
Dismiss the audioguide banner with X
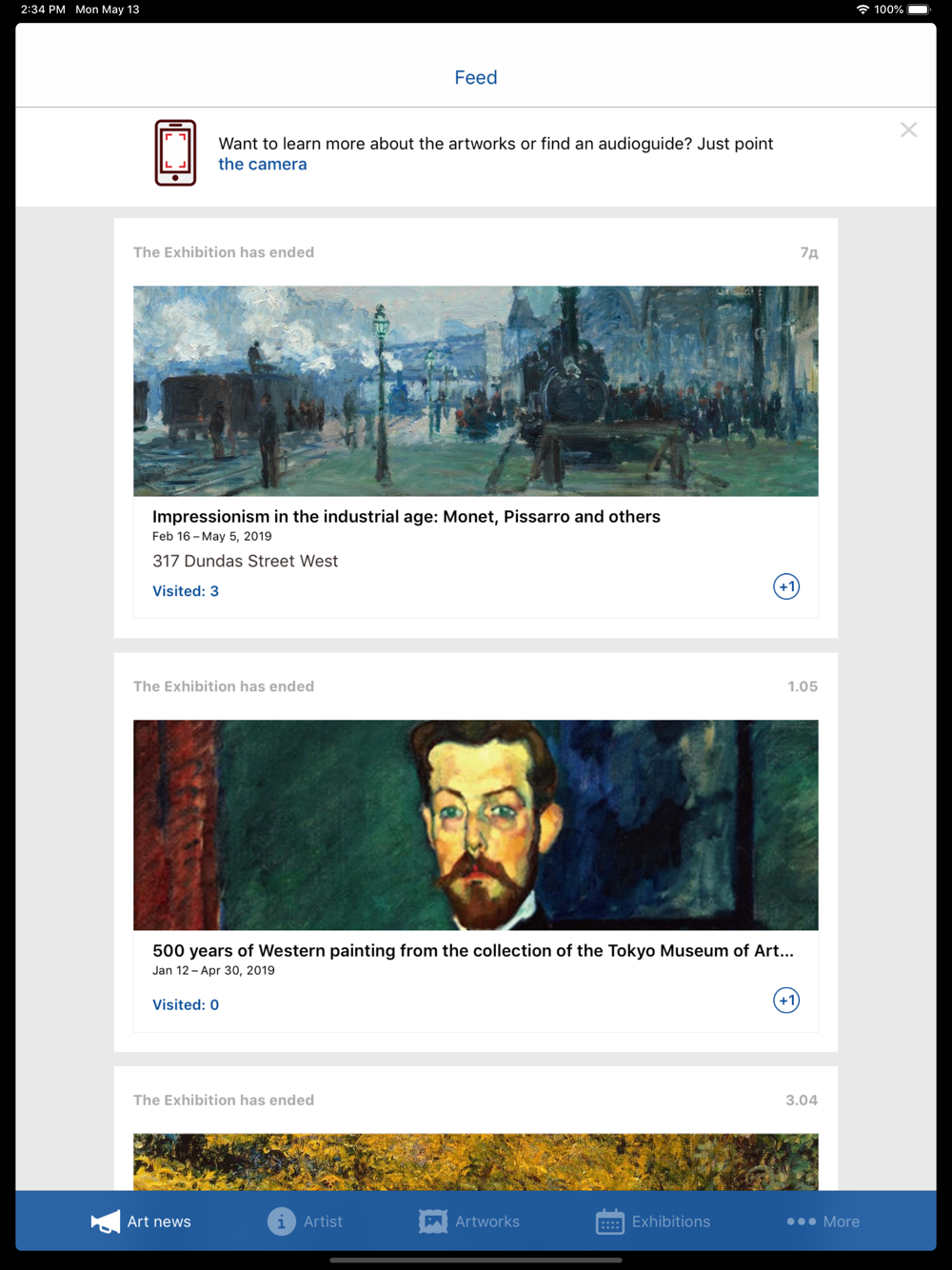[x=909, y=129]
